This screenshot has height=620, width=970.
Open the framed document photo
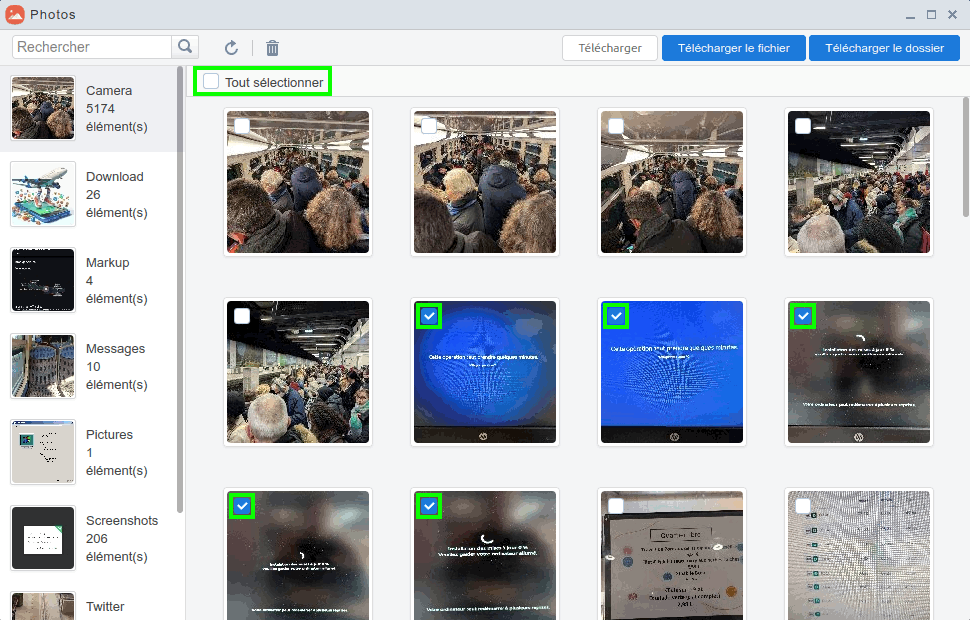pyautogui.click(x=672, y=556)
